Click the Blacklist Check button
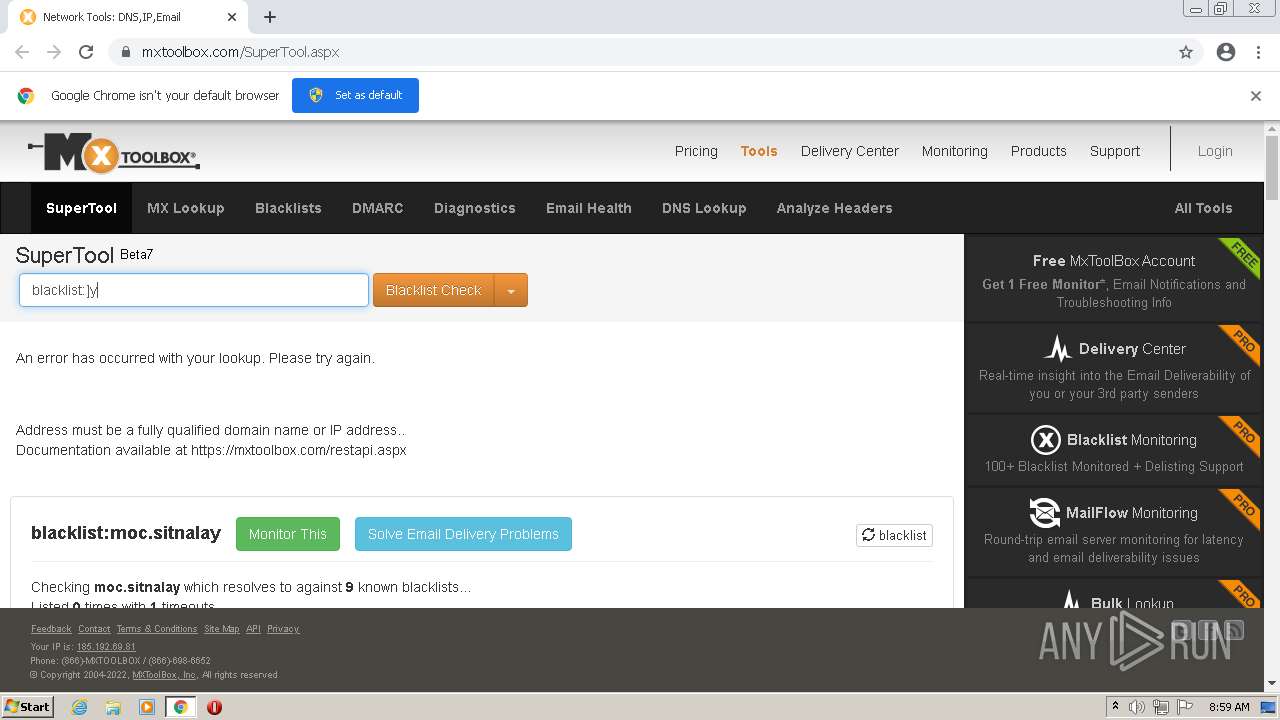 (x=434, y=290)
